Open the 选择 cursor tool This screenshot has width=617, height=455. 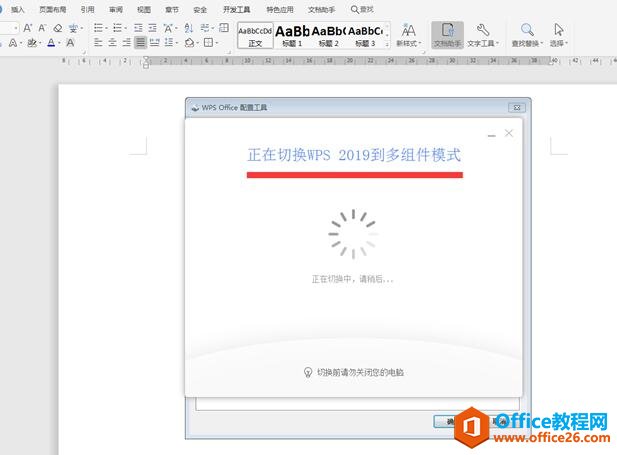click(x=559, y=35)
